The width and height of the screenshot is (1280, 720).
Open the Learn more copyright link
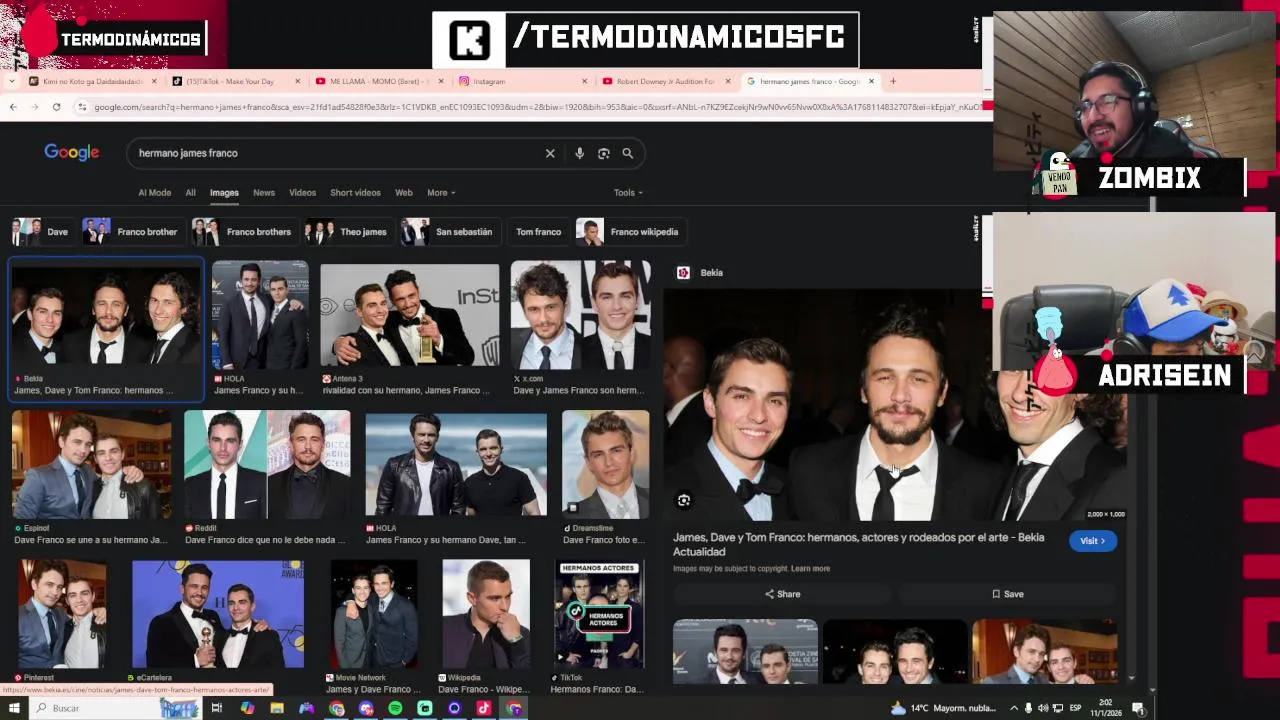click(x=810, y=569)
